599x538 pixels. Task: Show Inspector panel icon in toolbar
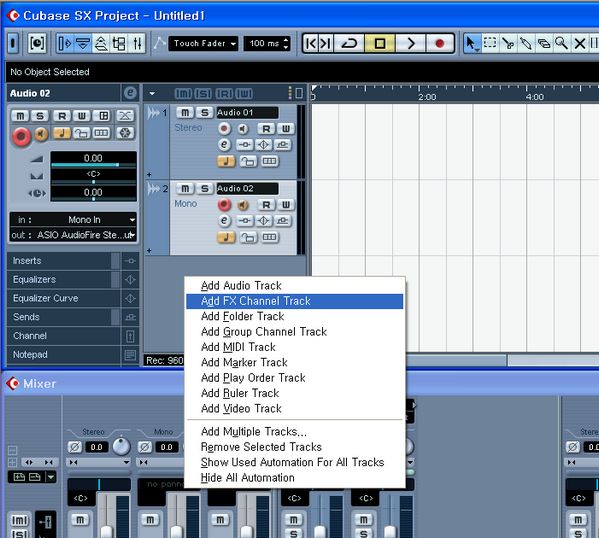pyautogui.click(x=64, y=43)
